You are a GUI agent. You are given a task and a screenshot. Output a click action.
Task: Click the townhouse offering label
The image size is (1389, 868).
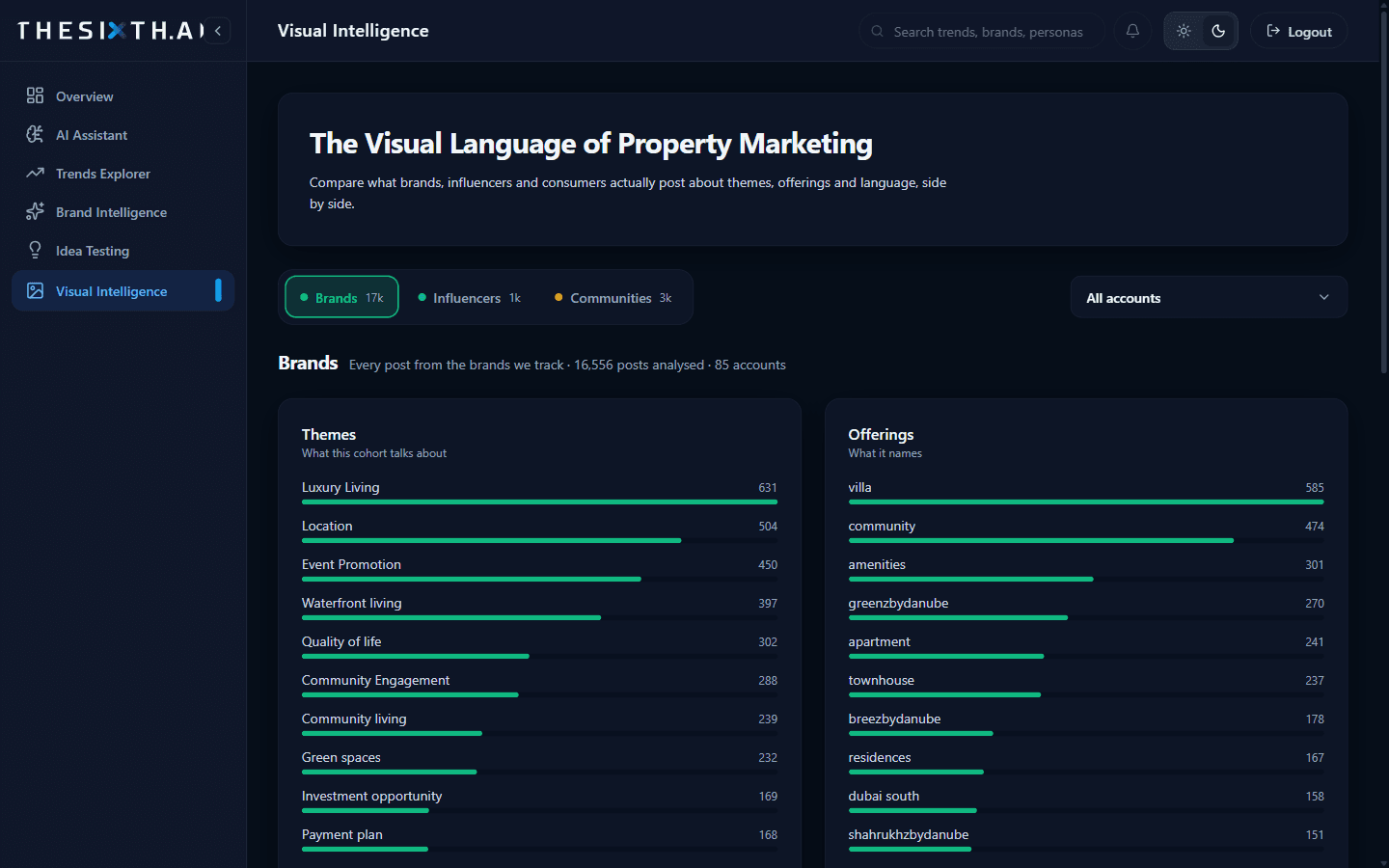point(881,680)
